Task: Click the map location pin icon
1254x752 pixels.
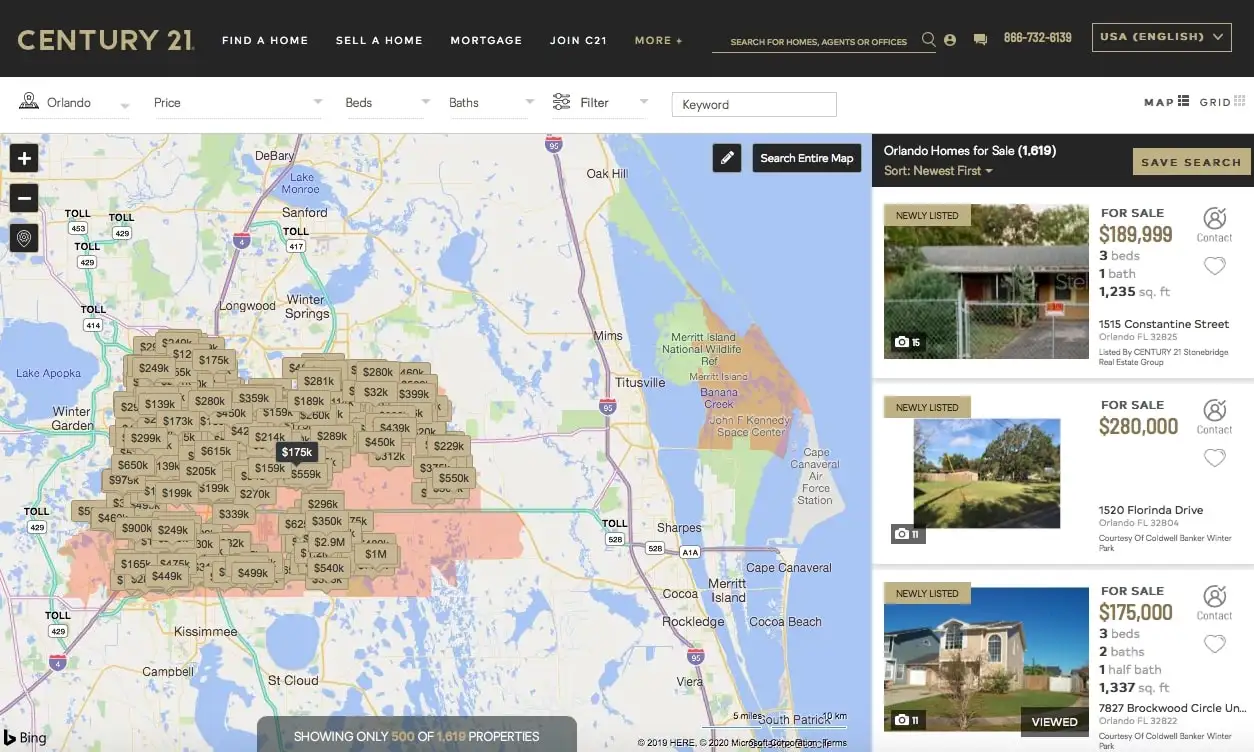Action: (x=24, y=238)
